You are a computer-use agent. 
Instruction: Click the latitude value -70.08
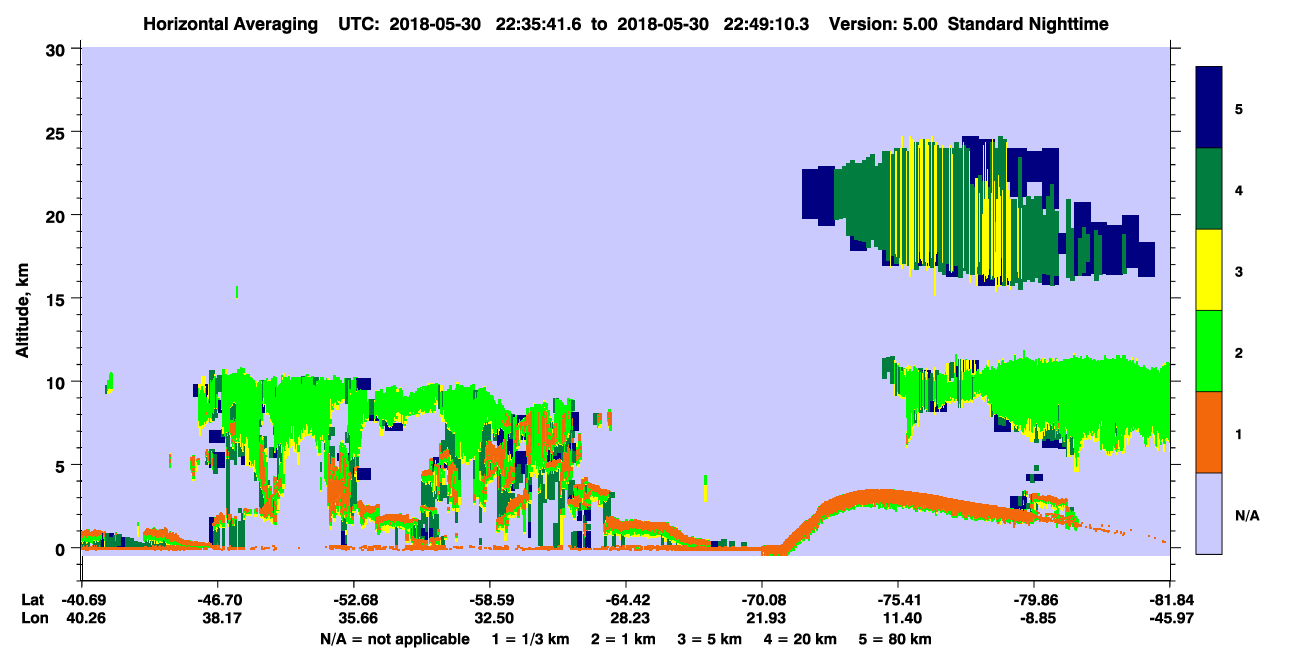pyautogui.click(x=762, y=600)
